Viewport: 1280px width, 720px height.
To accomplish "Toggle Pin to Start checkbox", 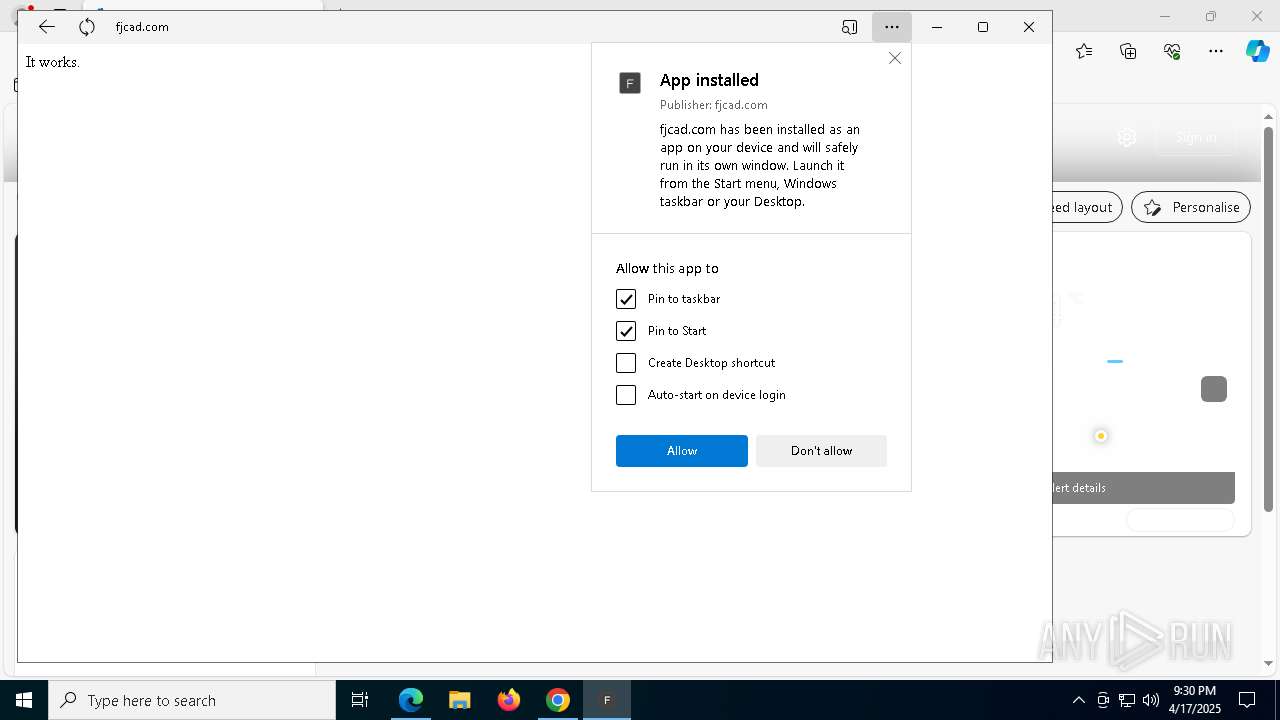I will click(626, 331).
